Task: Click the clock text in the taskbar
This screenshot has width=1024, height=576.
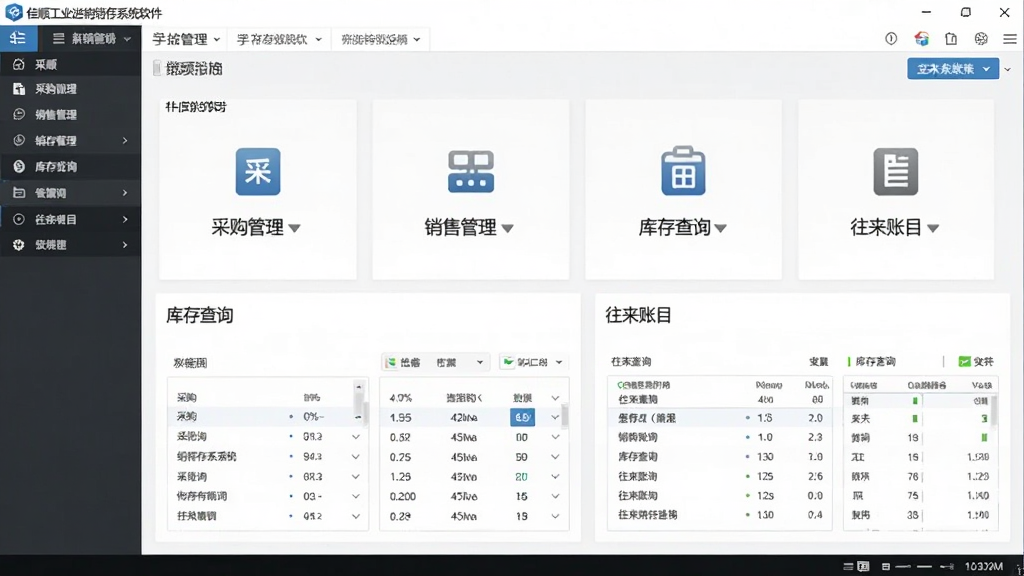Action: click(x=984, y=566)
